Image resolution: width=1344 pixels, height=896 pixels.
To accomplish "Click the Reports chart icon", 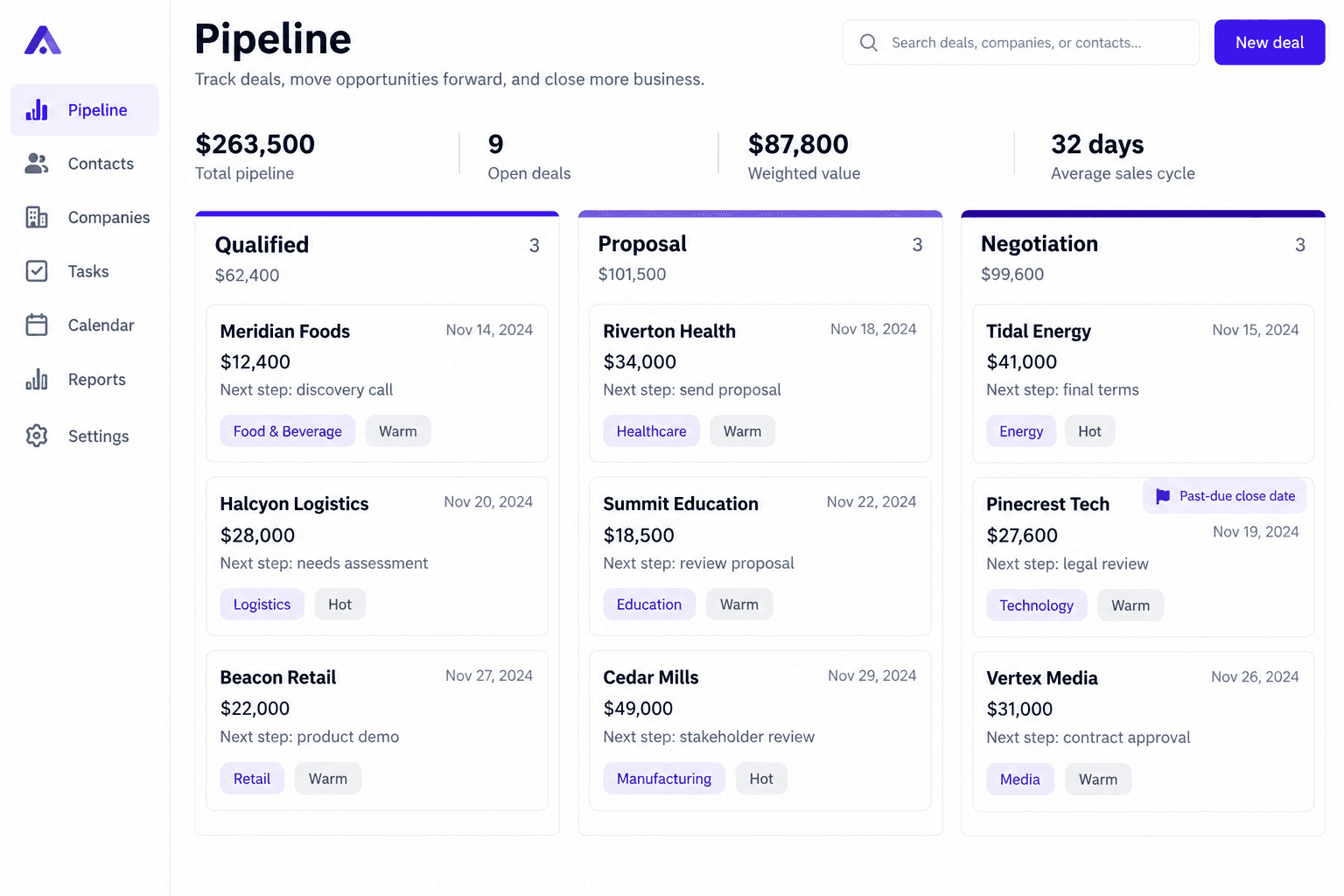I will pos(37,380).
